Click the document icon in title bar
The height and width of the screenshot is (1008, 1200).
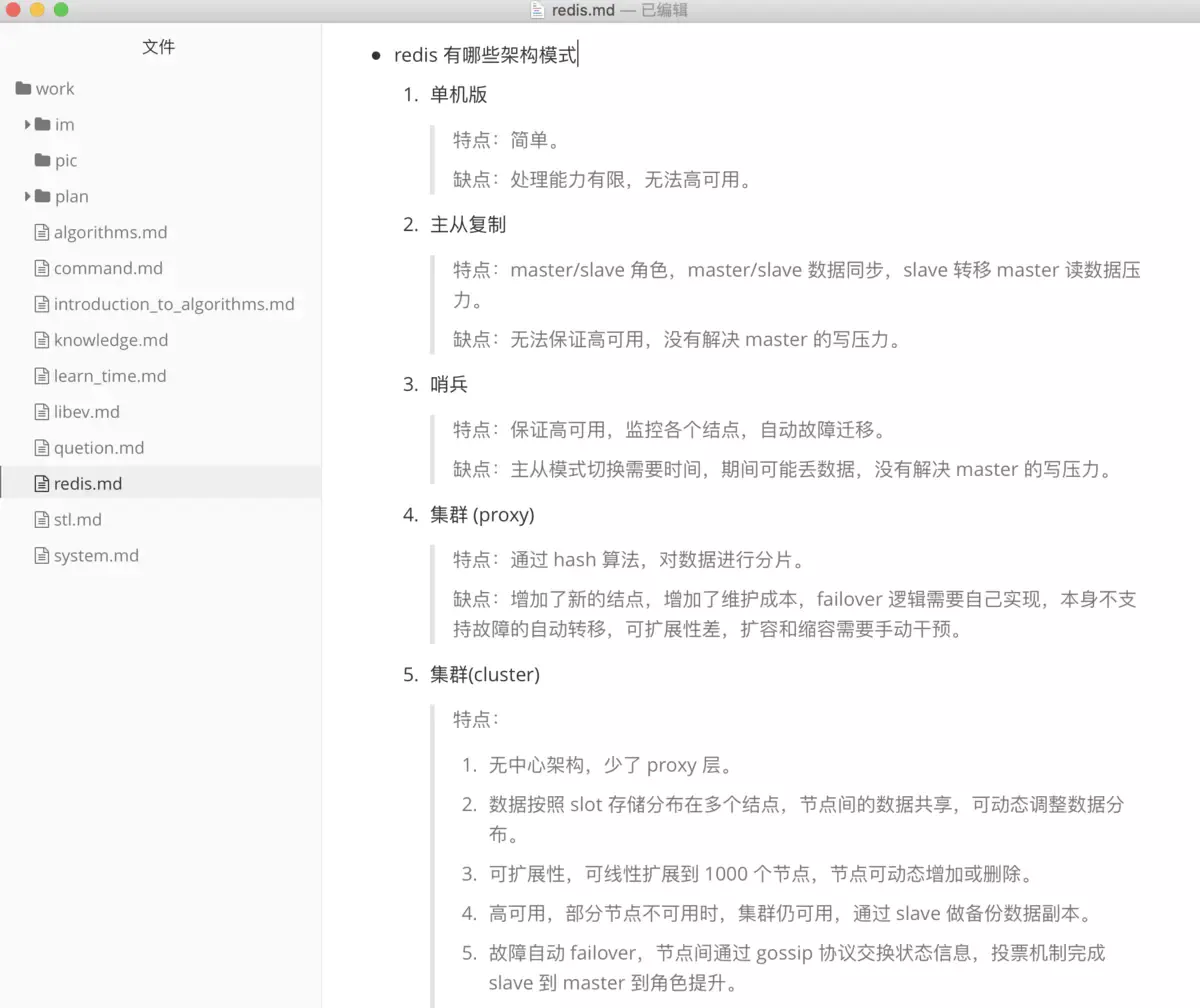pyautogui.click(x=537, y=10)
